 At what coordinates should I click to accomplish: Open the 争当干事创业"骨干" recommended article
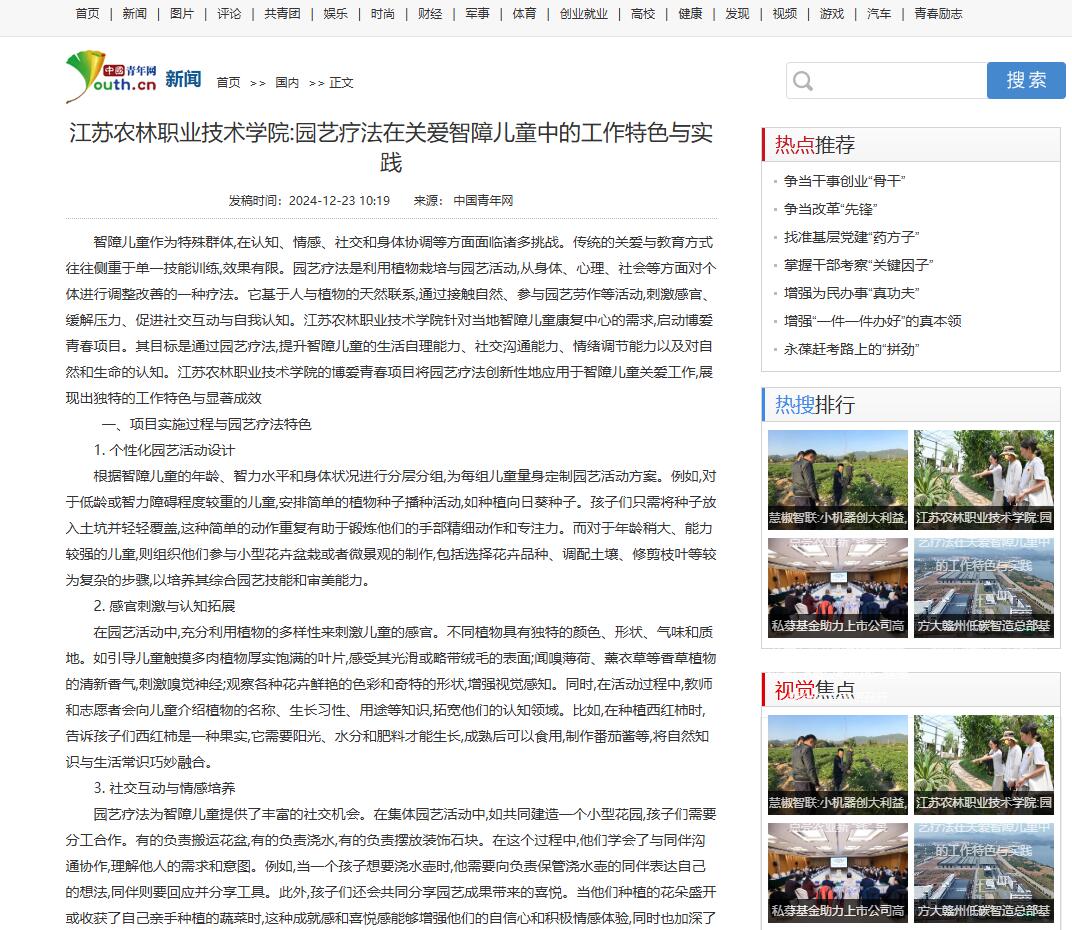[844, 181]
